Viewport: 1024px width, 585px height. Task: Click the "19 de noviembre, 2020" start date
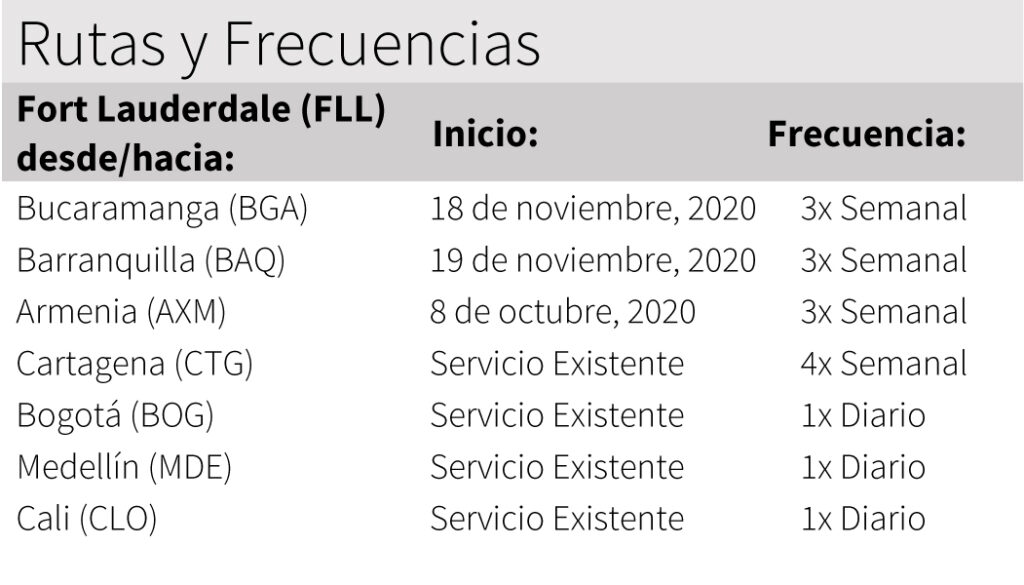coord(593,261)
